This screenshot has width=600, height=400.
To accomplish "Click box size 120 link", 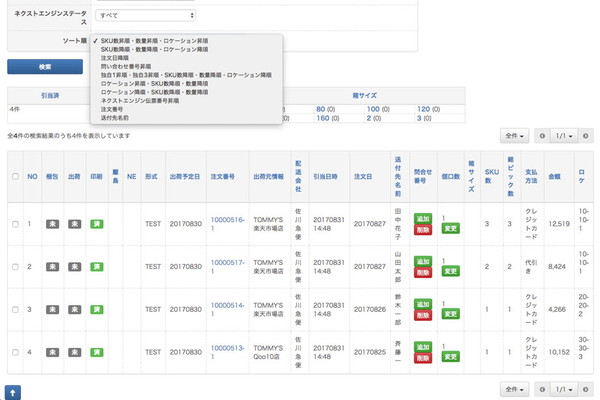I will [424, 109].
